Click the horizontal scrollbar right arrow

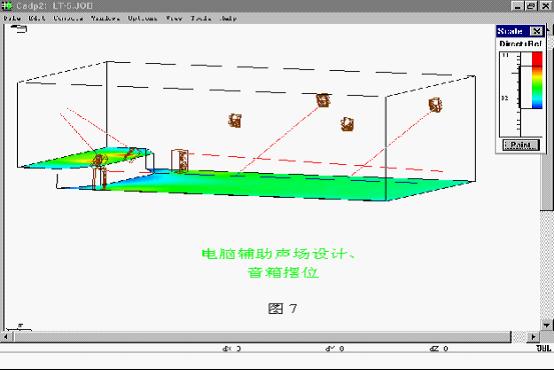pos(533,337)
